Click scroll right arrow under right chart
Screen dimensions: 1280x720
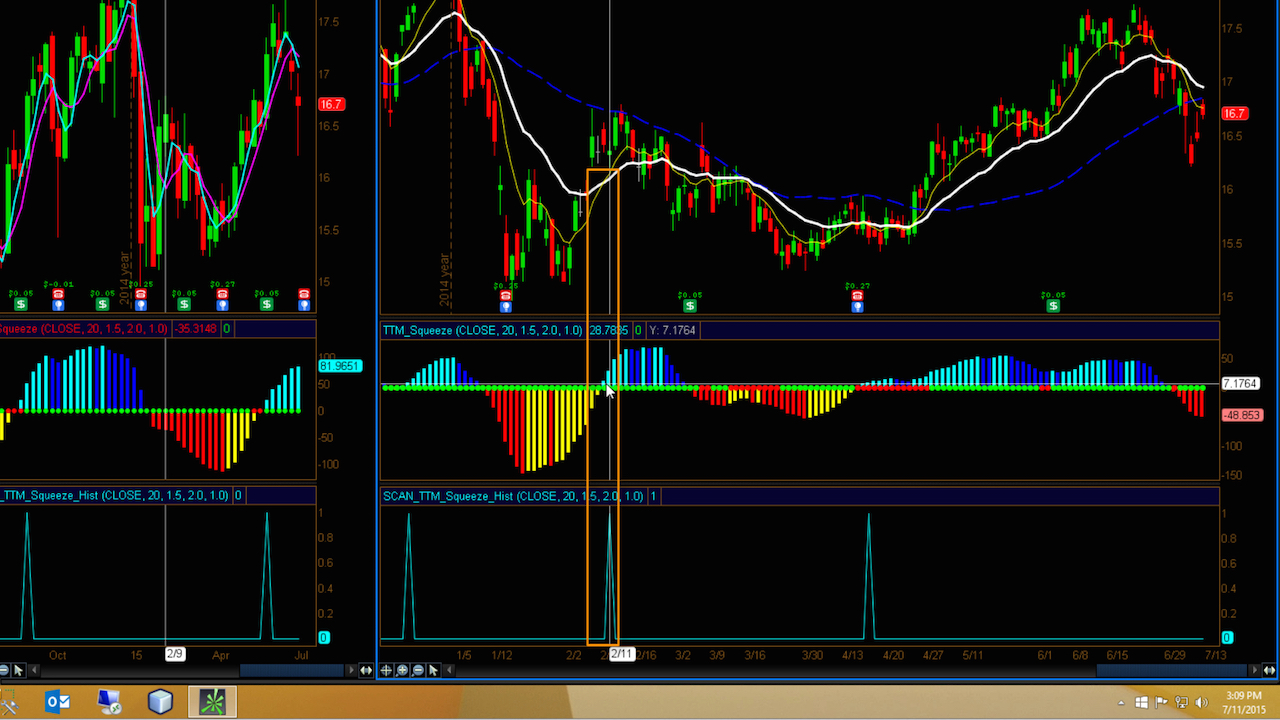(1254, 670)
